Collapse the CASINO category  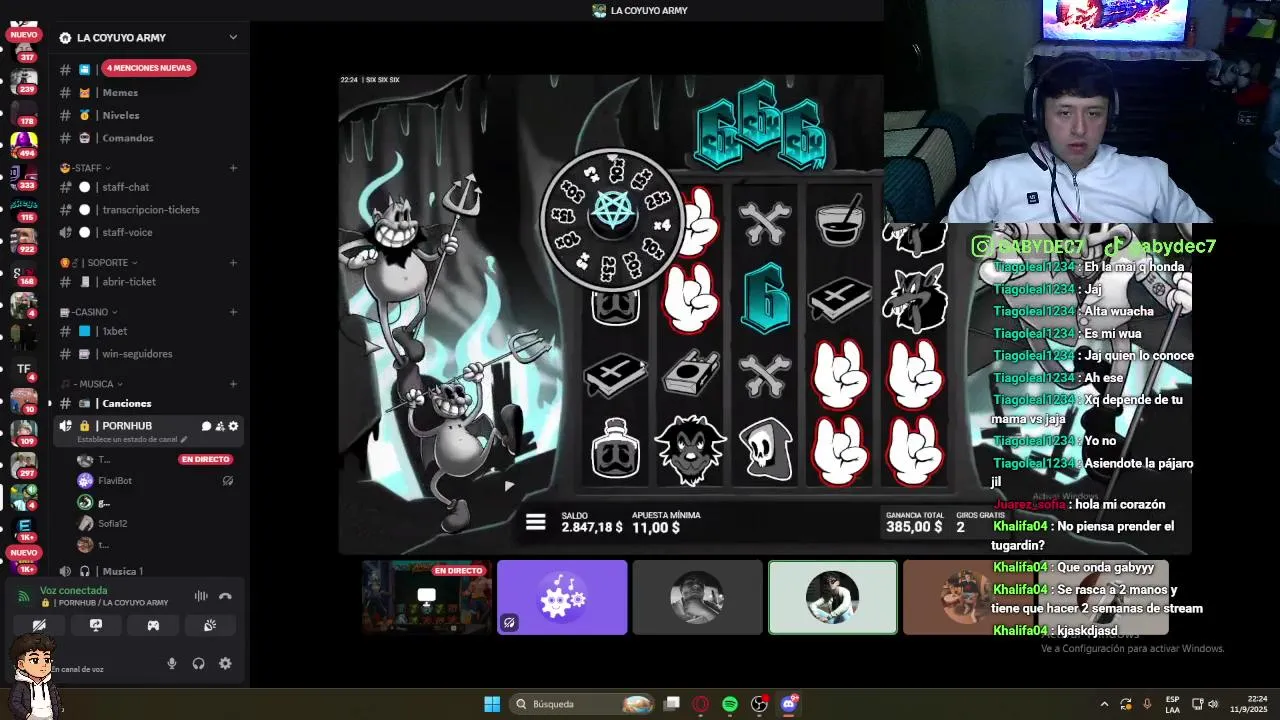pos(89,312)
